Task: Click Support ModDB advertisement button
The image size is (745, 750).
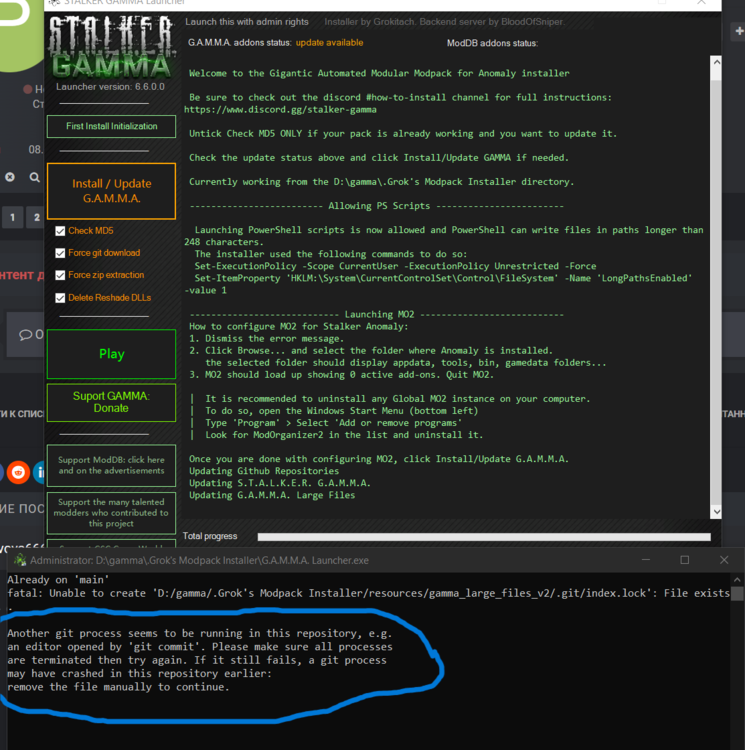Action: coord(111,465)
